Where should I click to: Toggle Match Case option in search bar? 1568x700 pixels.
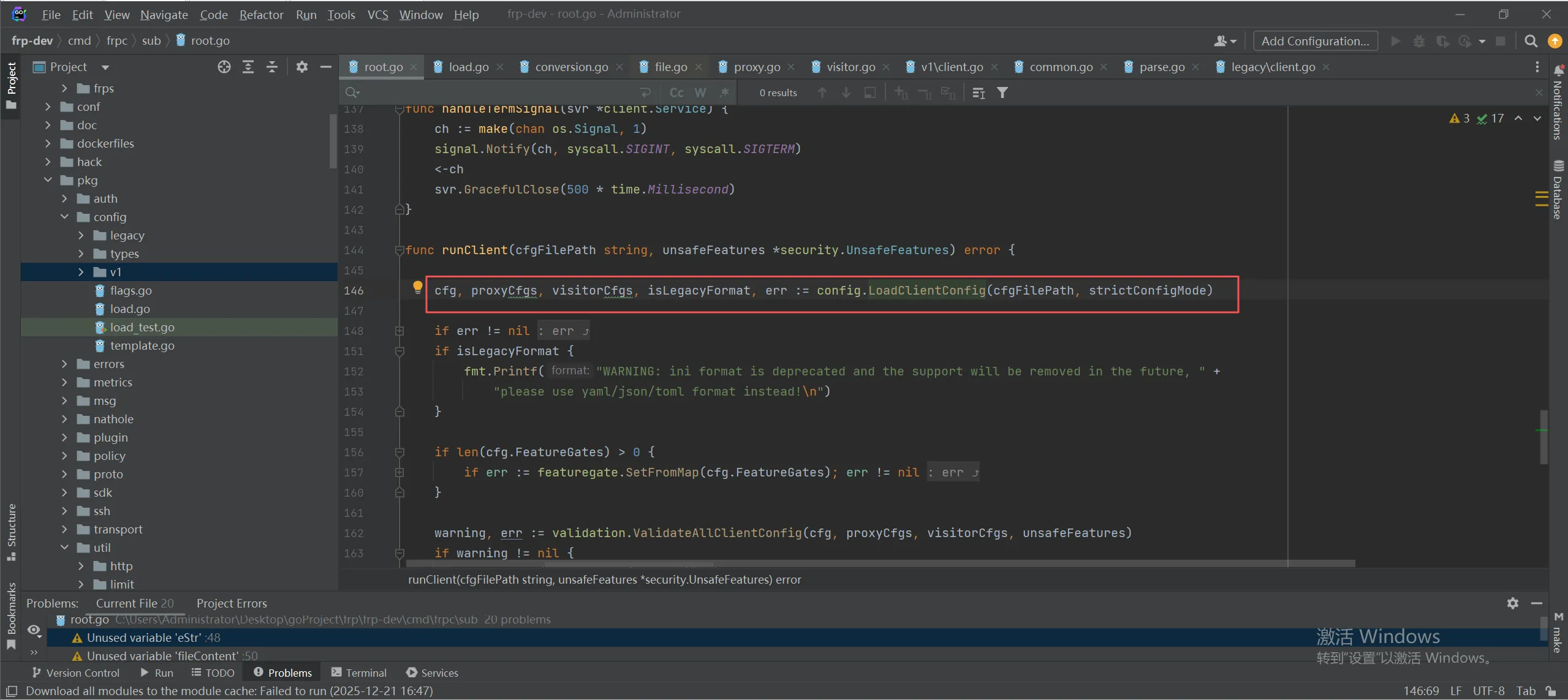click(x=676, y=92)
